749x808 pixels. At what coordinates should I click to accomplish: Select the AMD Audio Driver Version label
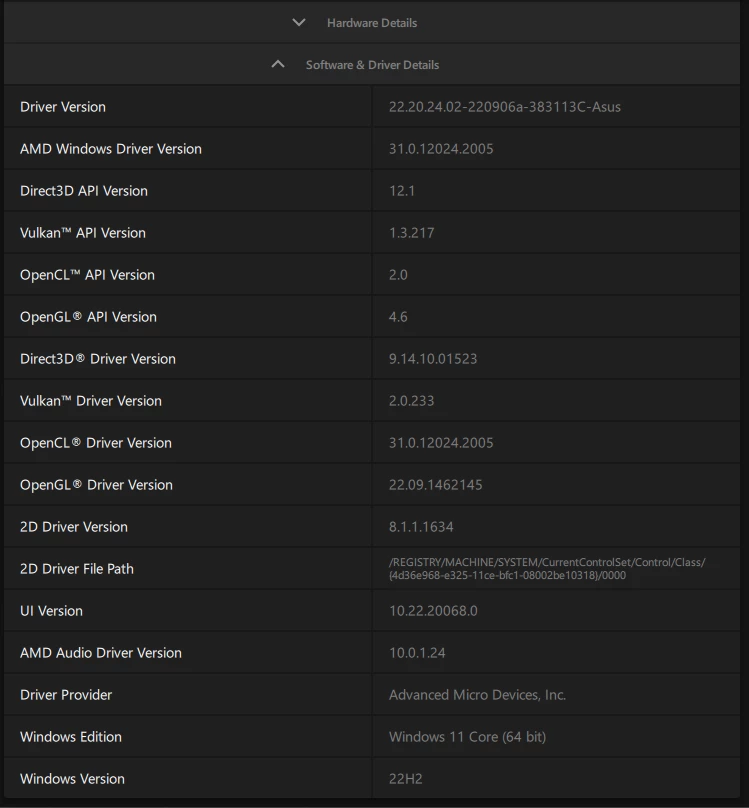point(101,653)
